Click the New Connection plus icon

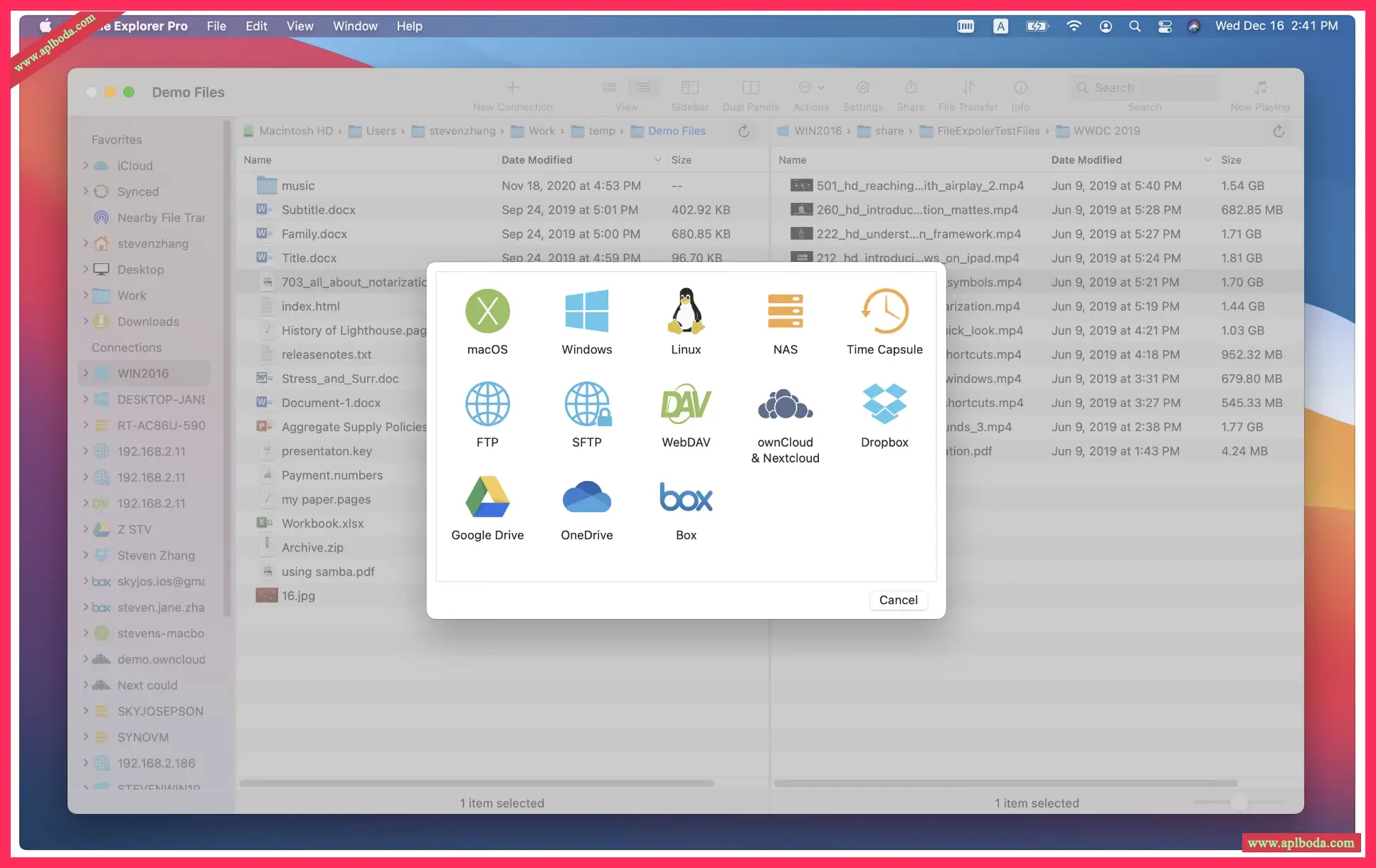[x=512, y=88]
